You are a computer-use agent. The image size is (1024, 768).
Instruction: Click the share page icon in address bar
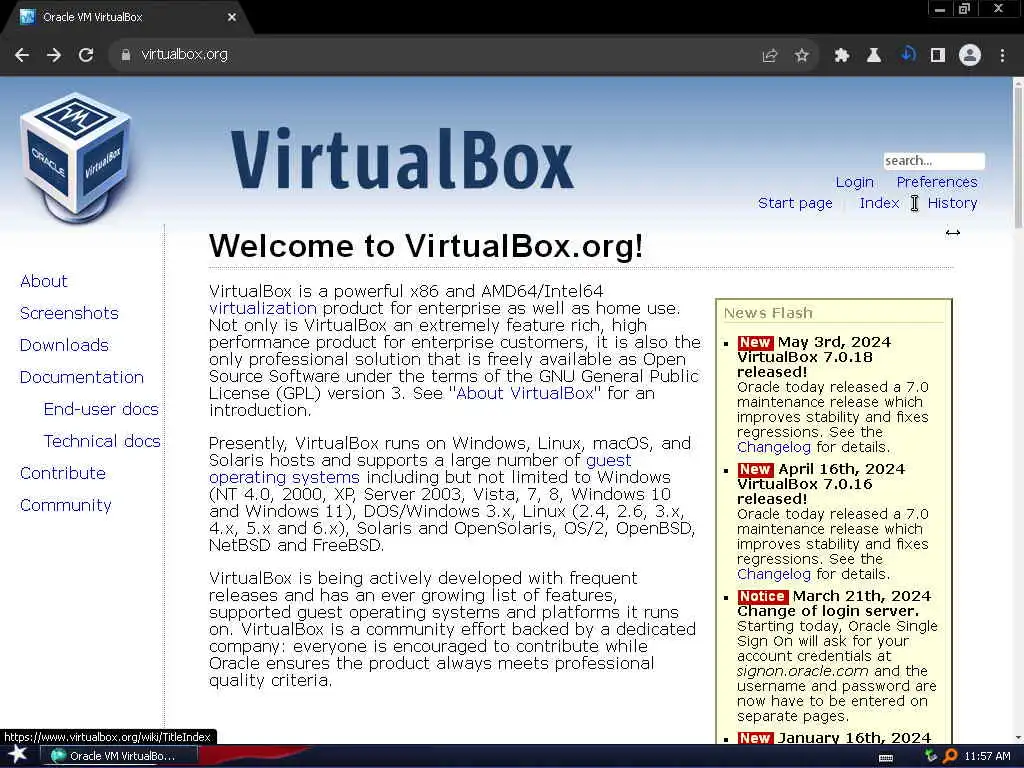[x=770, y=56]
